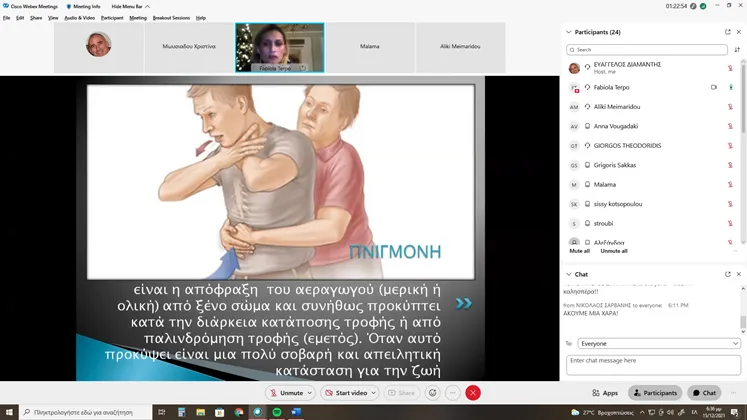
Task: Click the Unmute all button
Action: tap(614, 251)
